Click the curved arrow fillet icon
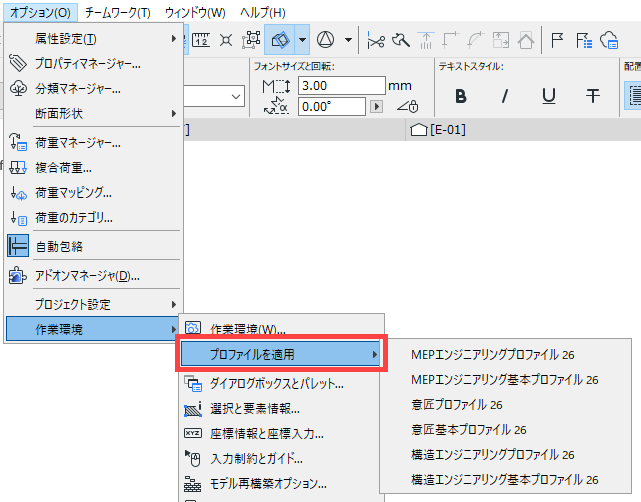 click(476, 40)
